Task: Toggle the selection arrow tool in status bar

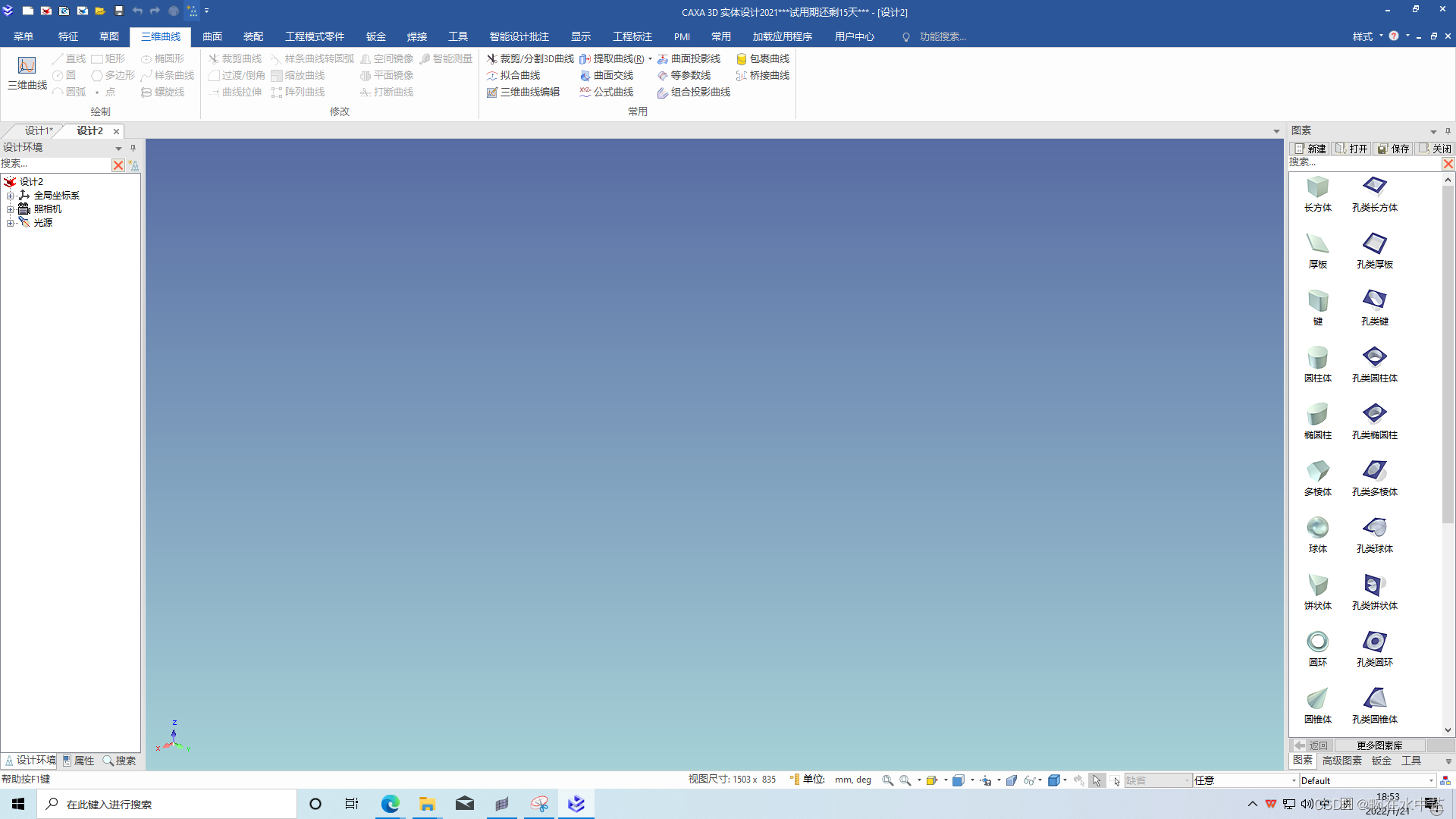Action: coord(1097,780)
